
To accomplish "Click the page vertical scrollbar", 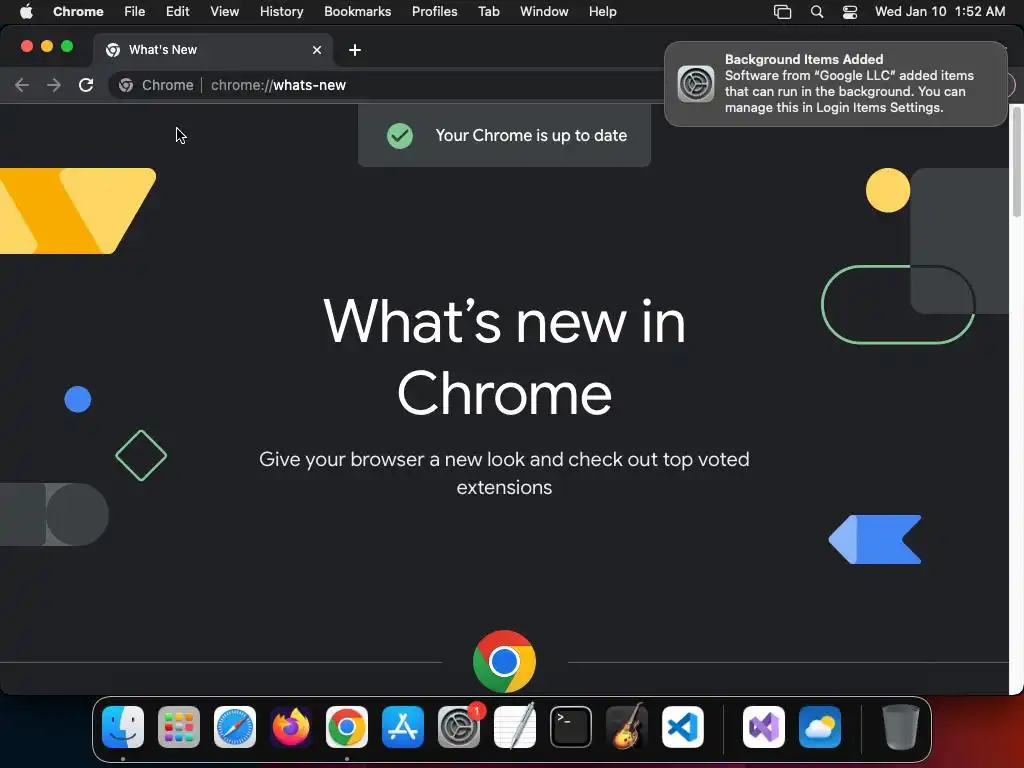I will 1016,162.
